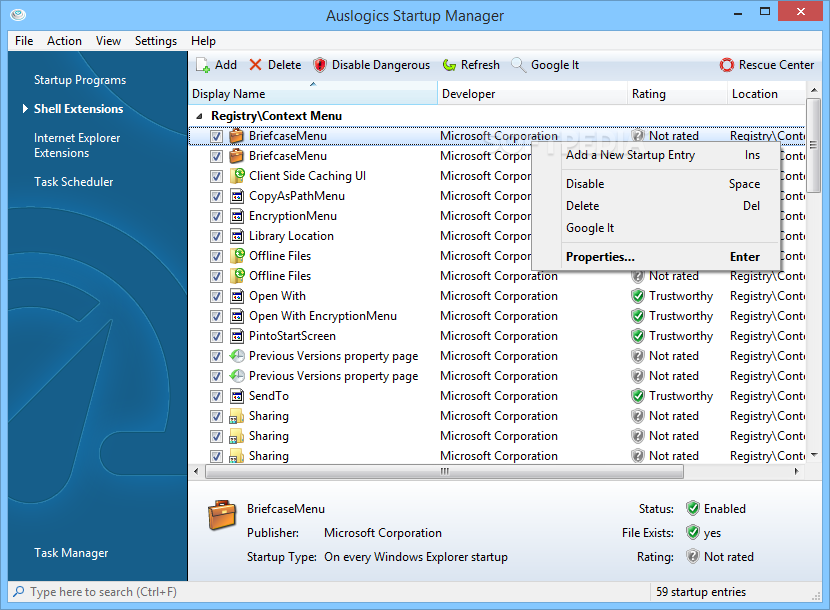830x610 pixels.
Task: Click the horizontal scrollbar thumb
Action: (444, 471)
